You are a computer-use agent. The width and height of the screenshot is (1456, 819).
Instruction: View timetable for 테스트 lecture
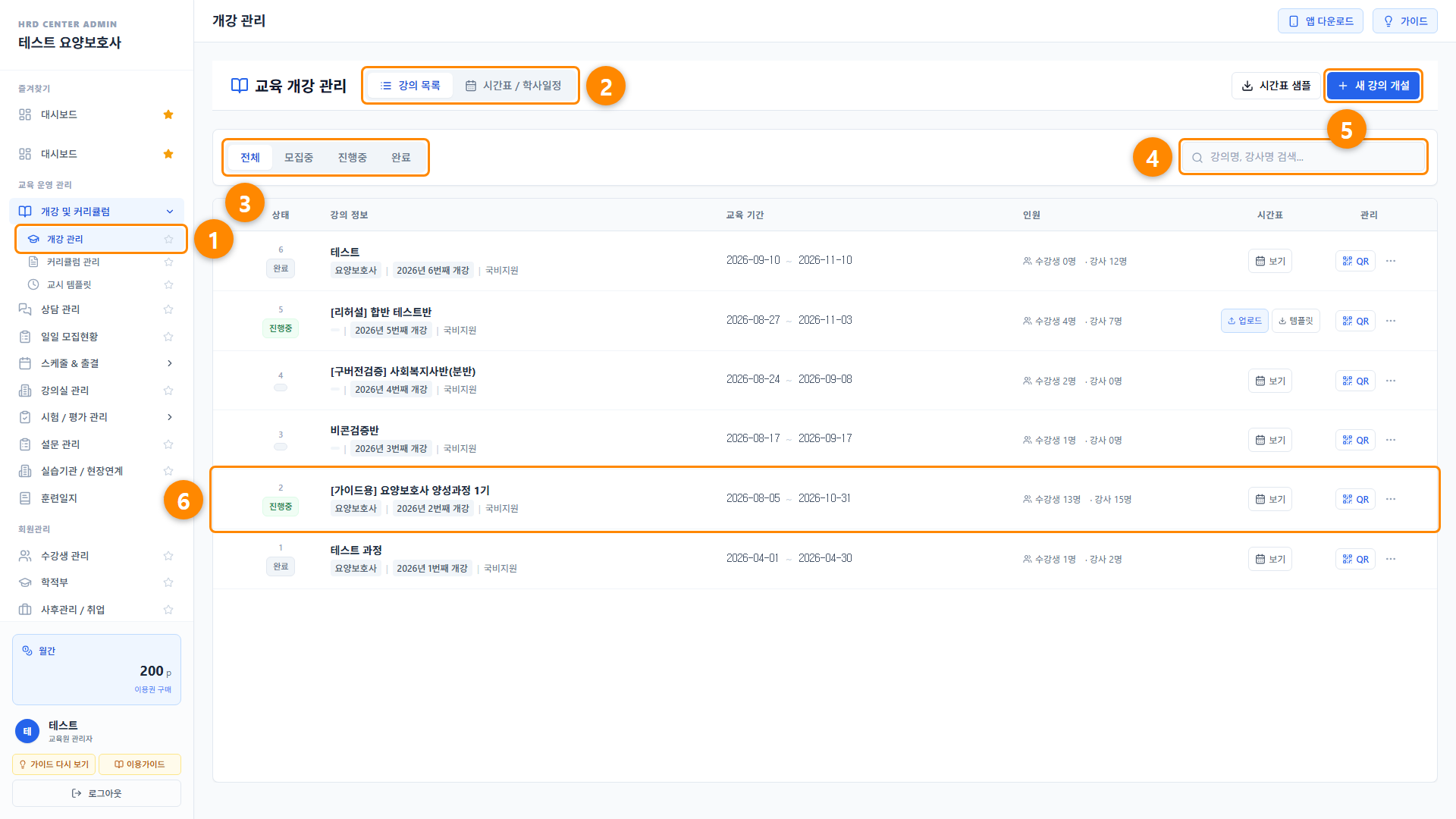(1270, 261)
